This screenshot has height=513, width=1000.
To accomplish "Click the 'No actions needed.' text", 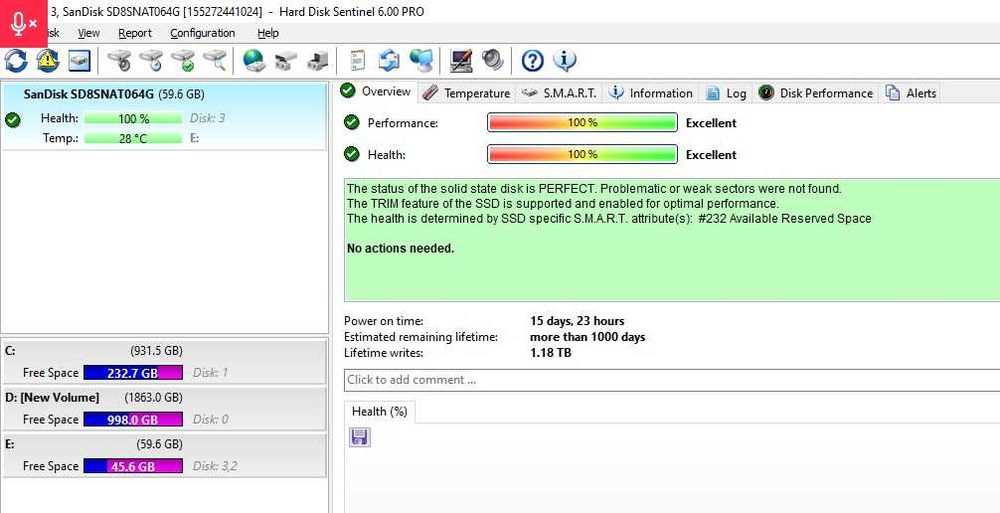I will [x=401, y=249].
